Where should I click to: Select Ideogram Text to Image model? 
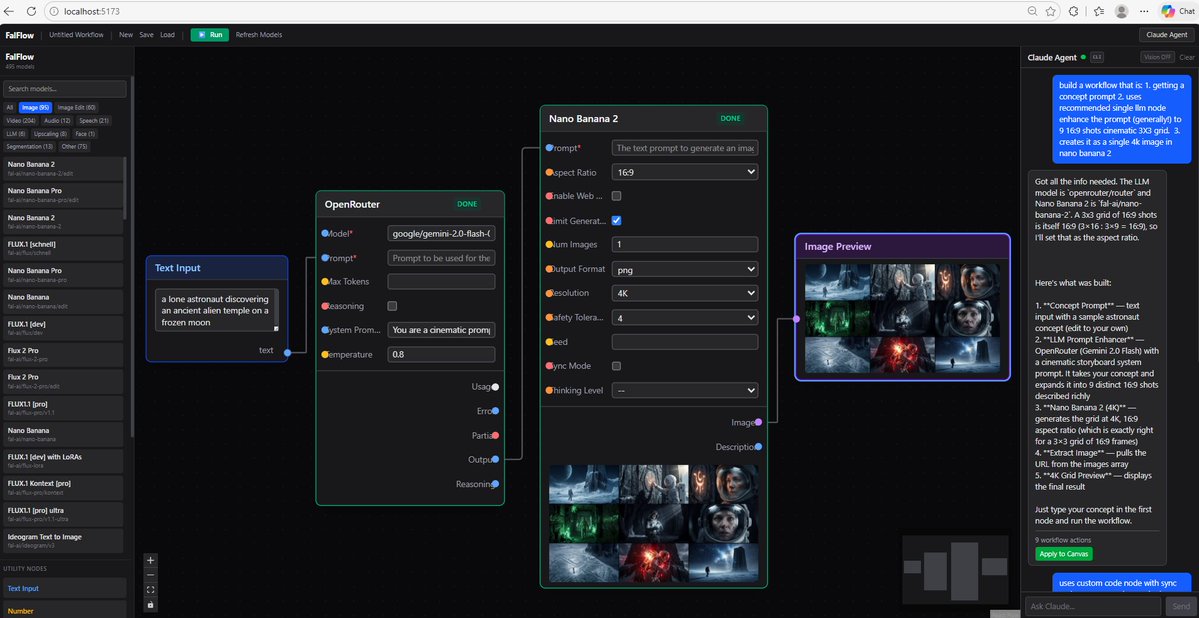65,541
